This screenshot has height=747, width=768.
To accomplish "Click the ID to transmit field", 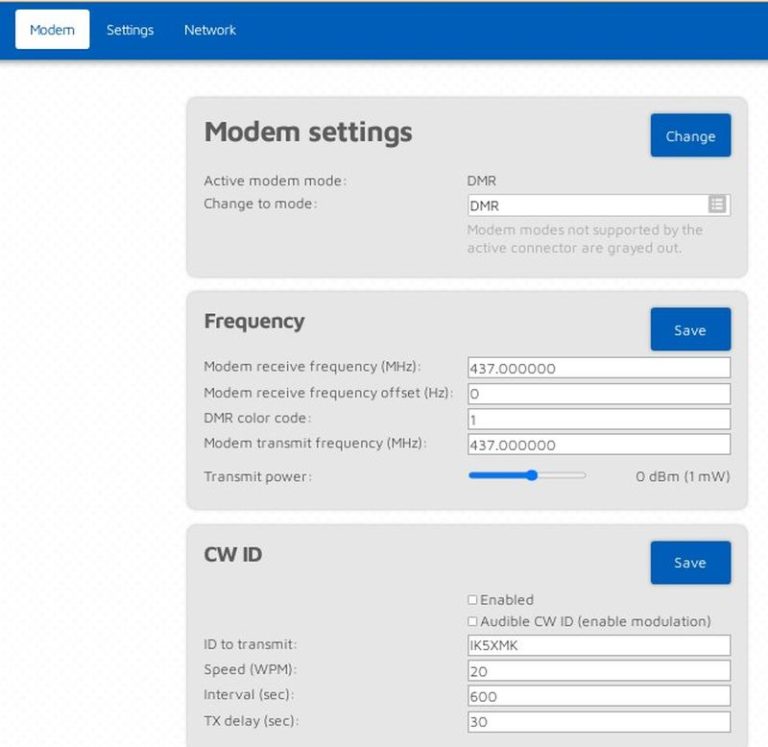I will (x=599, y=645).
